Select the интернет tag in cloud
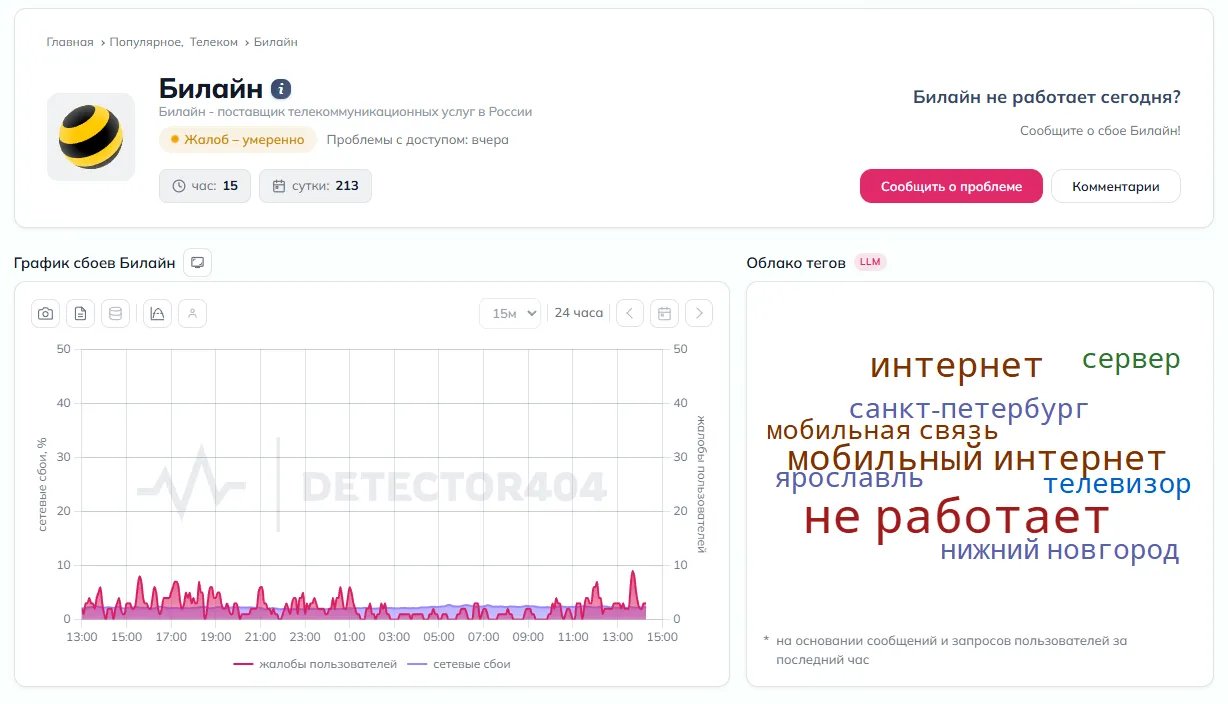1228x704 pixels. coord(956,365)
